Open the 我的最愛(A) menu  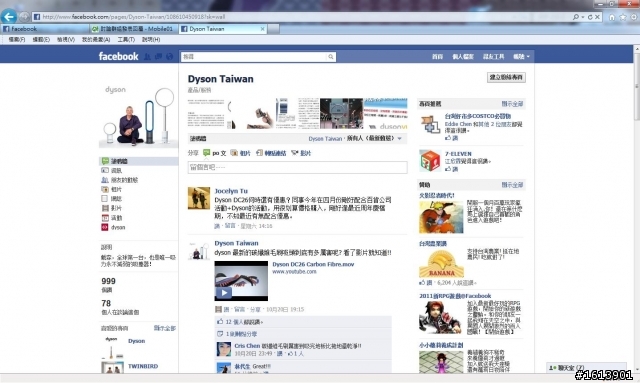point(96,40)
